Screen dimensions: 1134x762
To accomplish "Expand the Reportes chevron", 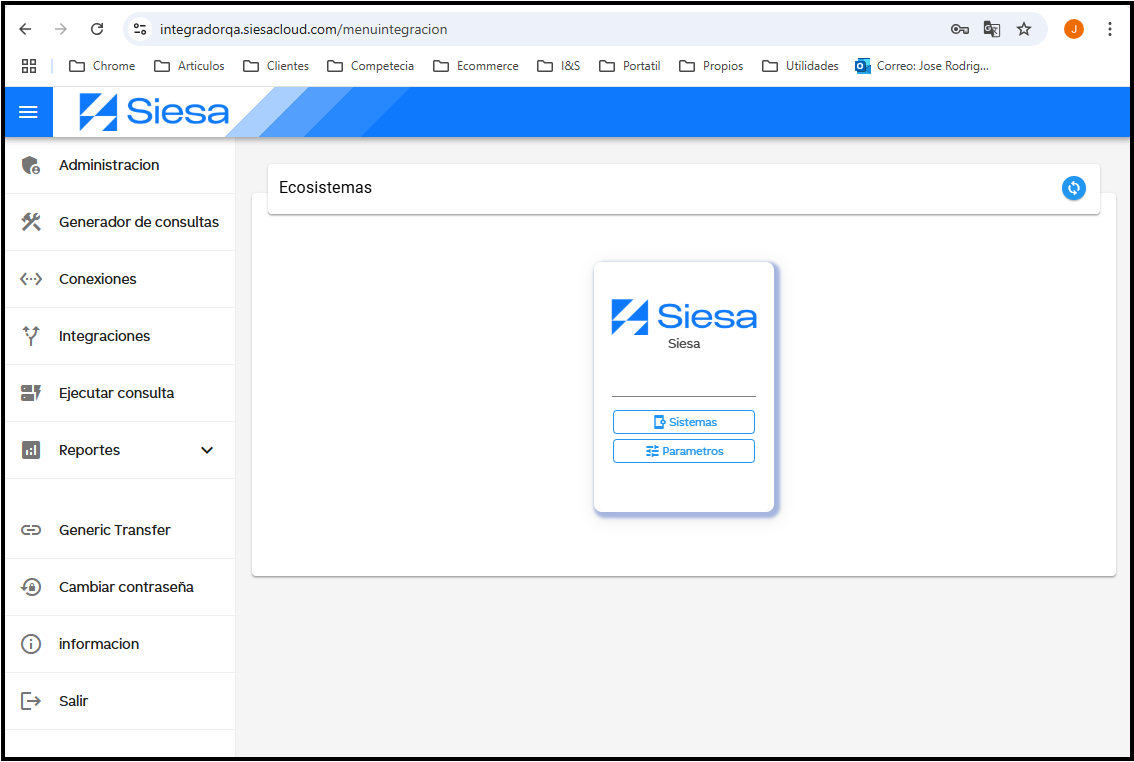I will coord(207,450).
